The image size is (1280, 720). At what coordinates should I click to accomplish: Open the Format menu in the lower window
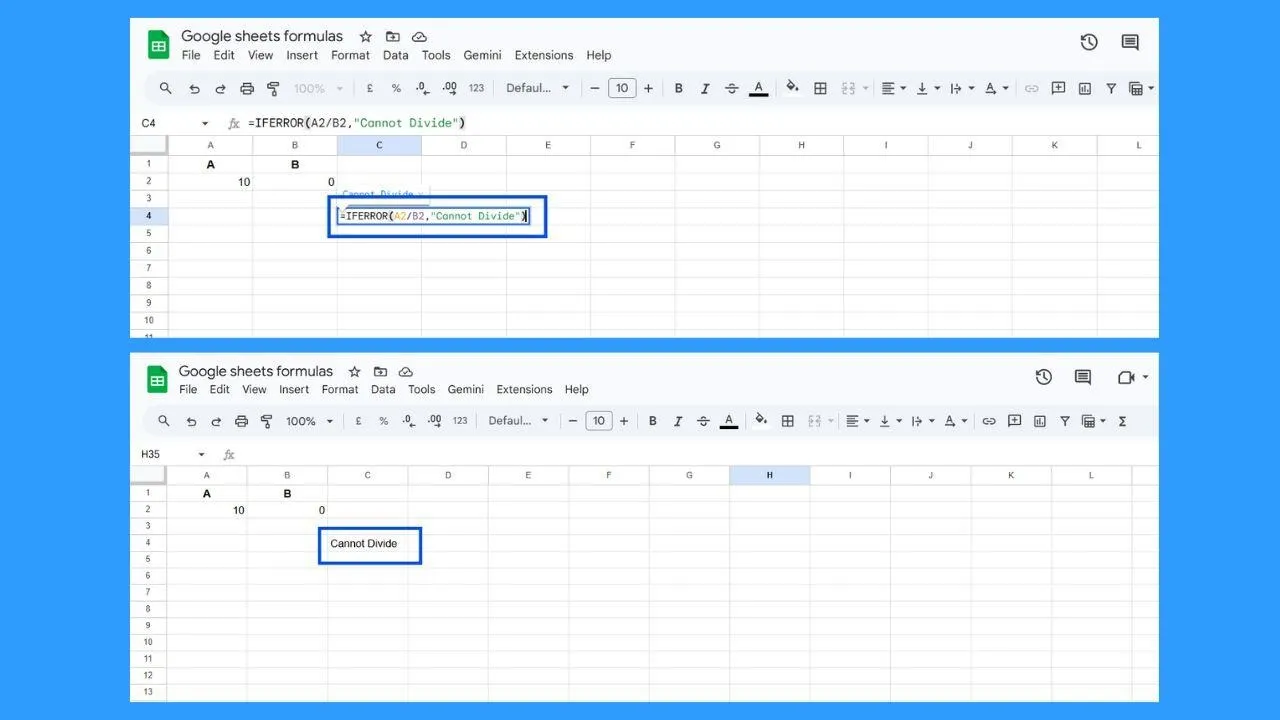[340, 389]
